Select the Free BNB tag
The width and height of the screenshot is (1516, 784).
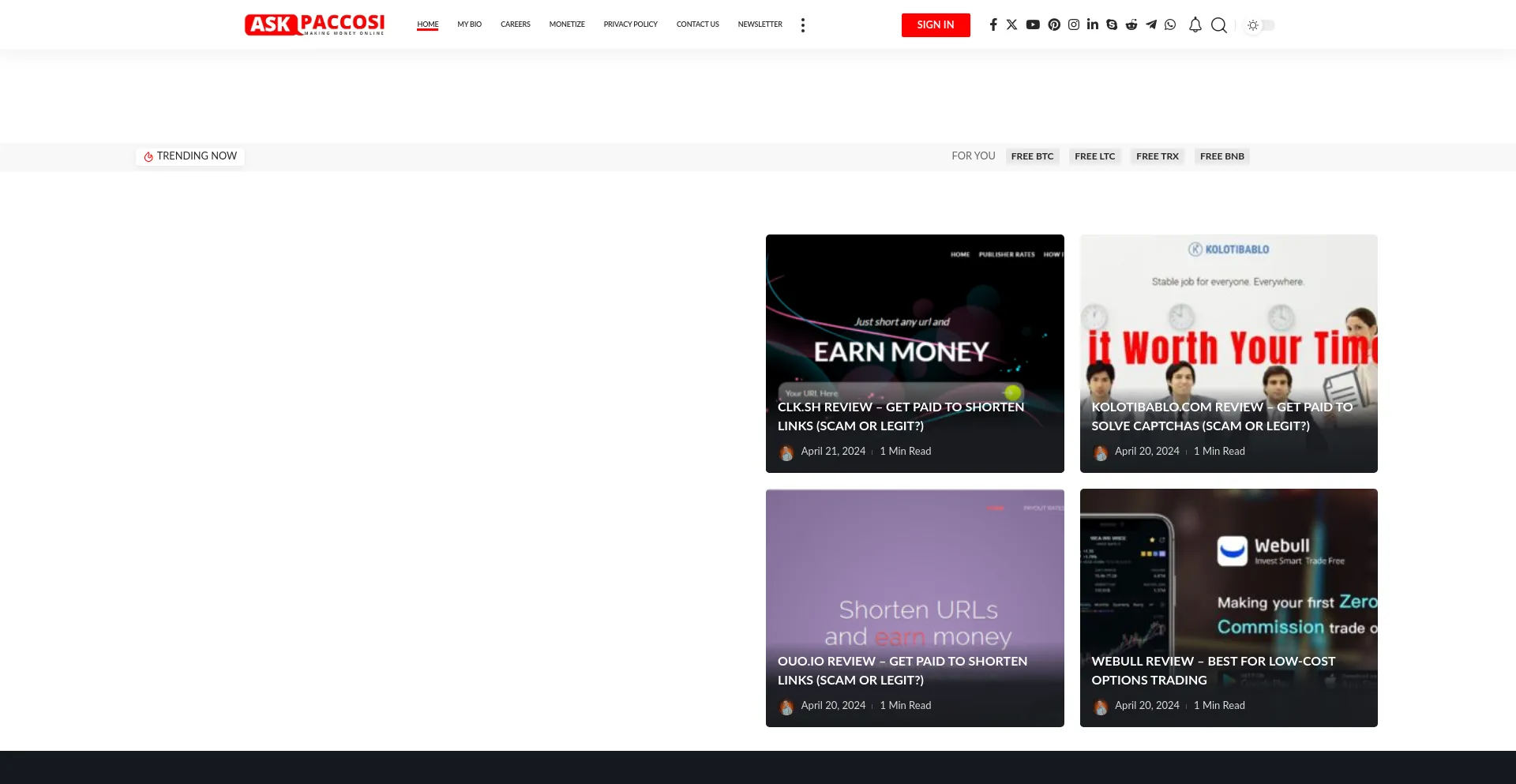point(1222,156)
